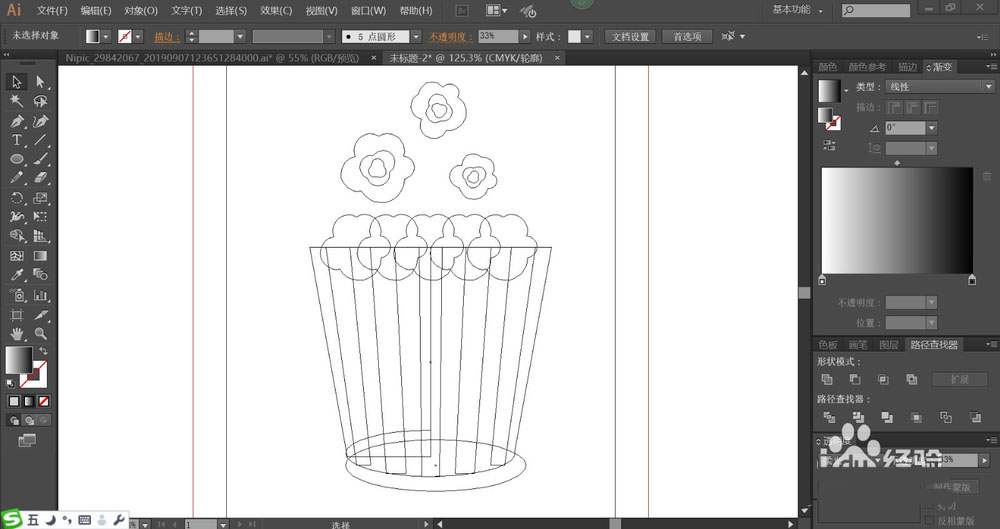1000x529 pixels.
Task: Select the Shape Builder tool
Action: point(17,236)
